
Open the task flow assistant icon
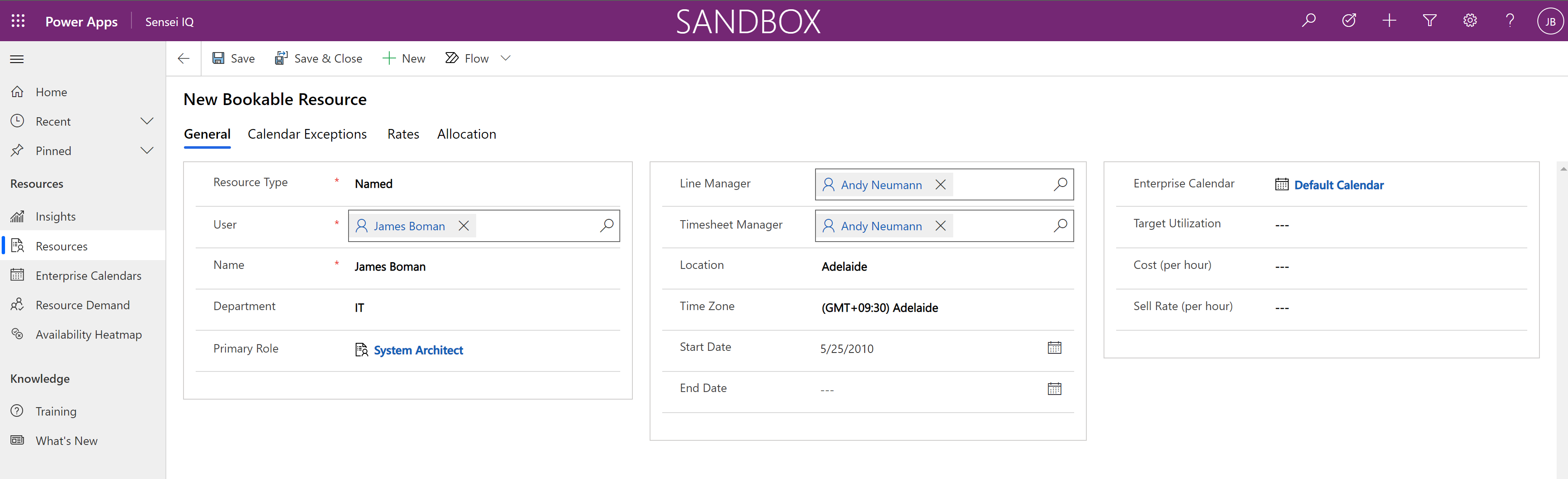1349,21
